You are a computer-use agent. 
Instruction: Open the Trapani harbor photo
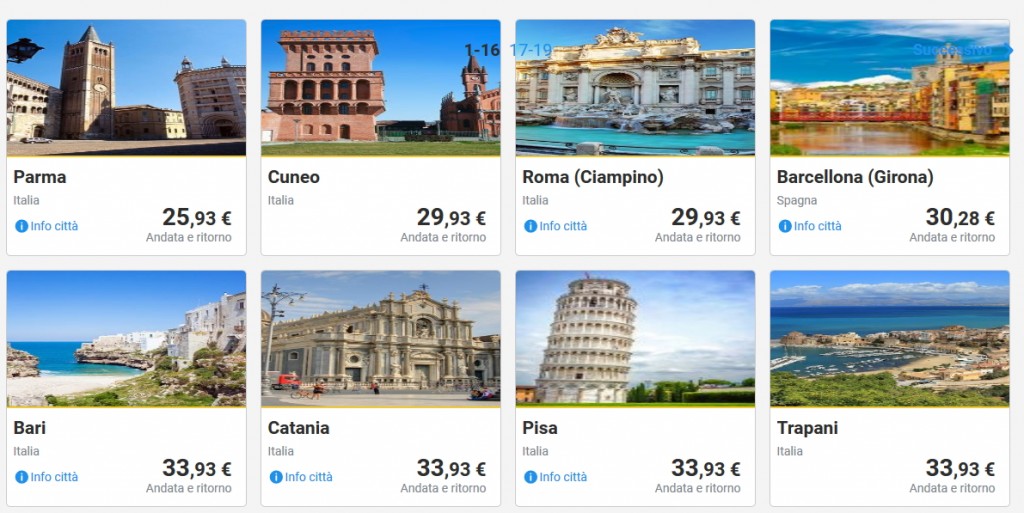(889, 338)
